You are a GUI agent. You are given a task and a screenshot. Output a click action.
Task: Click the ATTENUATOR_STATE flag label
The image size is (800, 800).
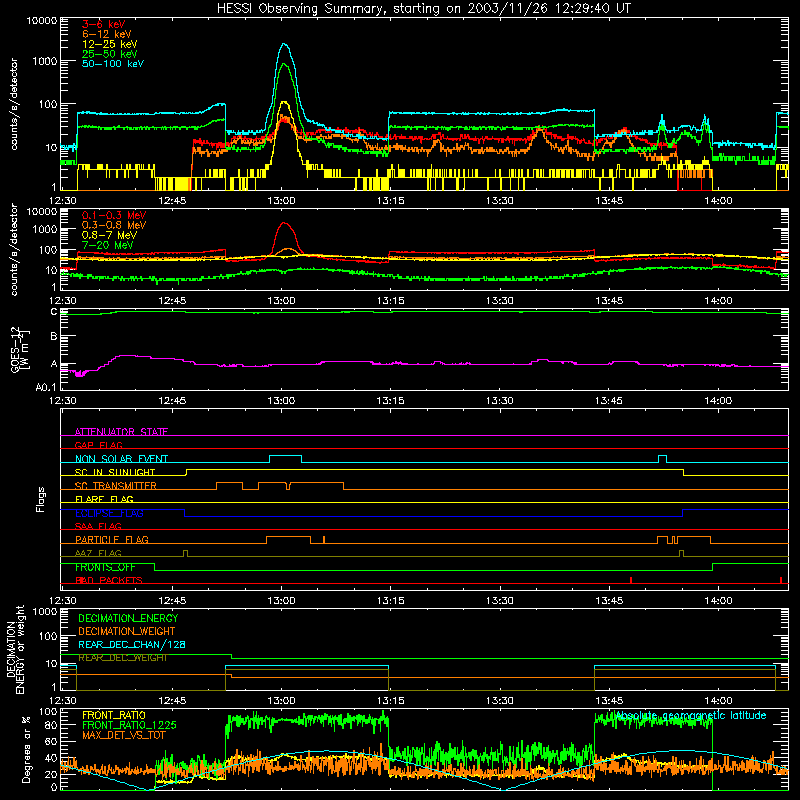tap(121, 432)
